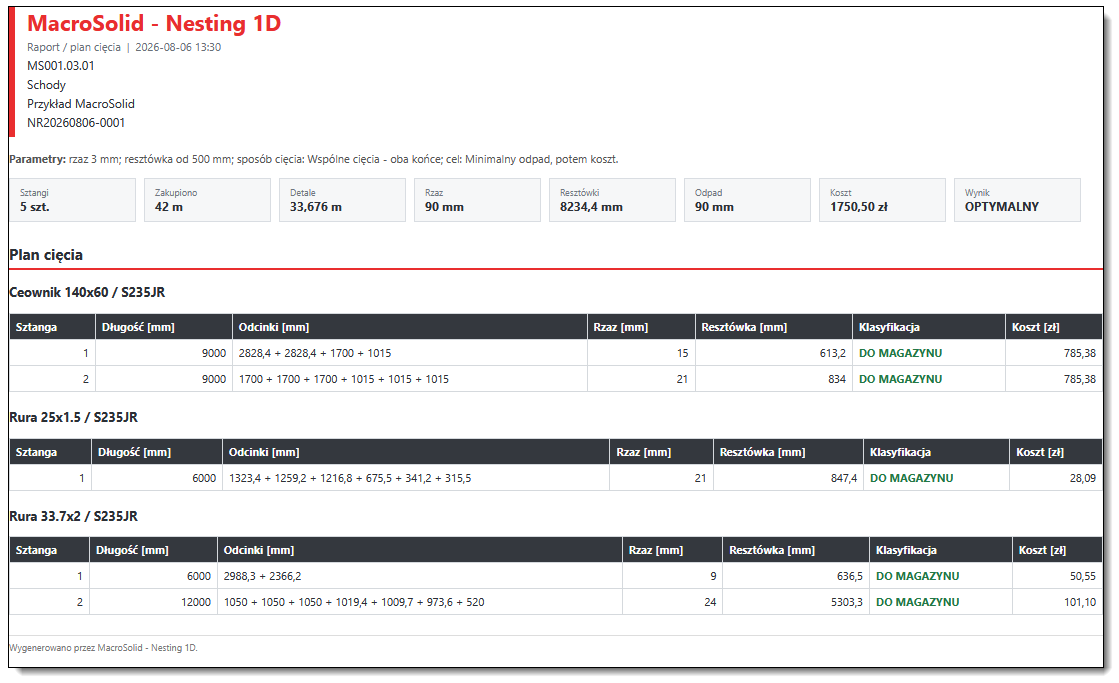Click the MacroSolid - Nesting 1D title
1119x683 pixels.
point(153,24)
